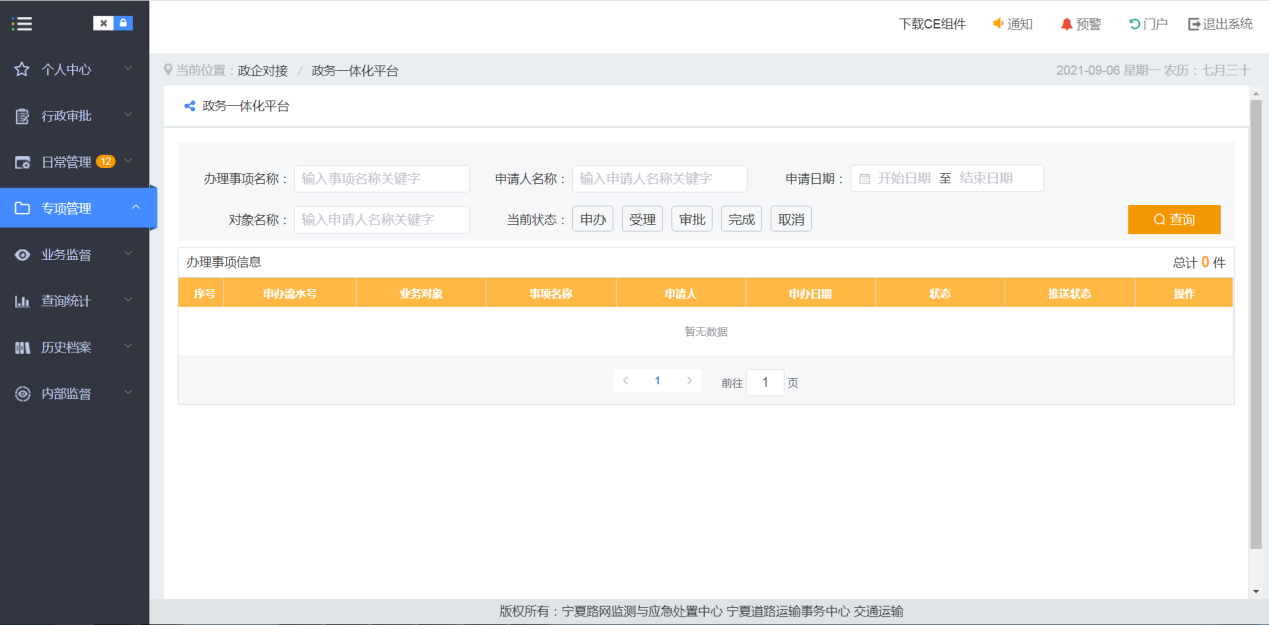Click the calendar icon in date range field
The height and width of the screenshot is (625, 1269).
pos(864,179)
